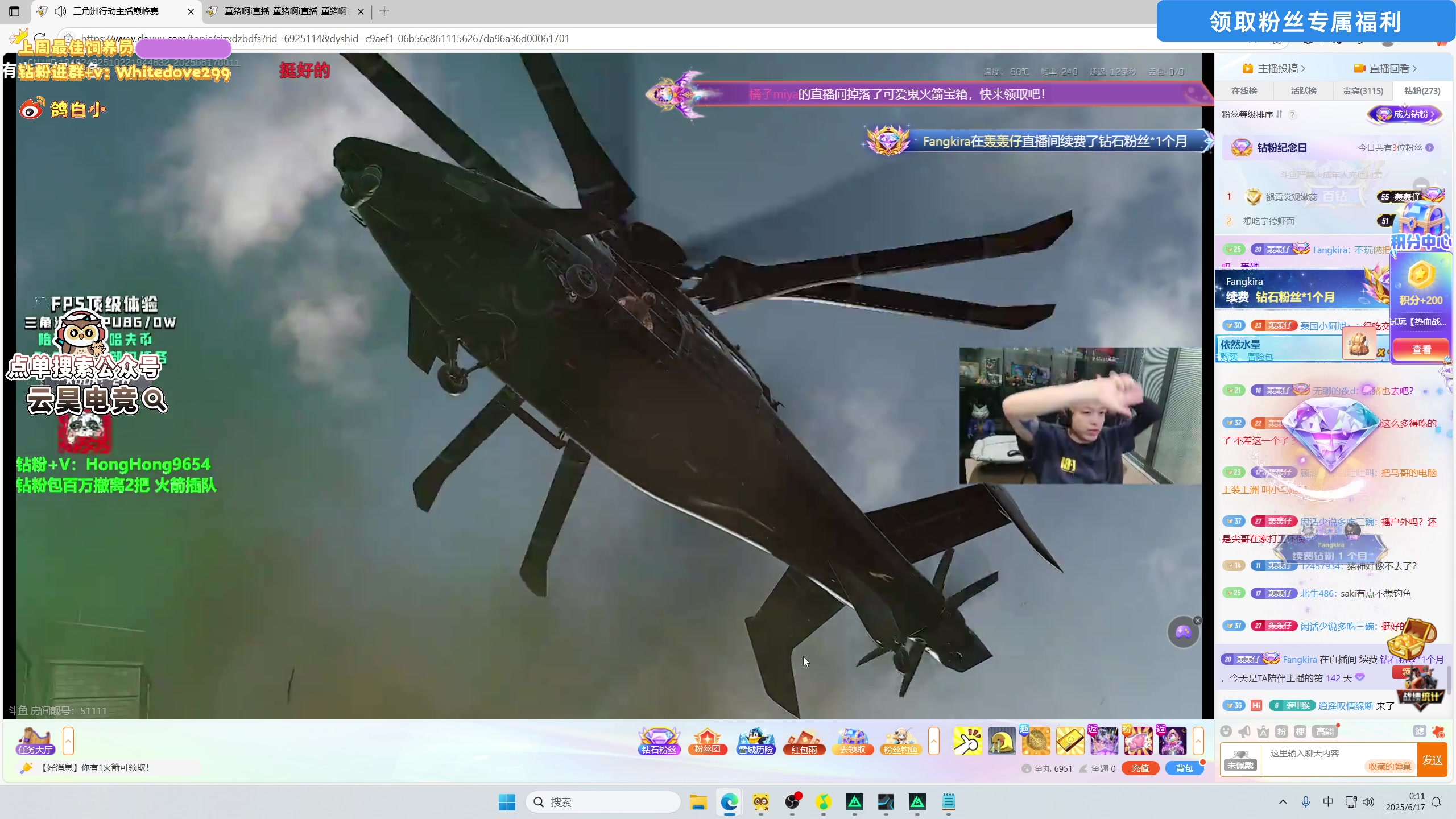Click the help question mark beside 粉丝等级排序
Image resolution: width=1456 pixels, height=819 pixels.
pos(1292,115)
